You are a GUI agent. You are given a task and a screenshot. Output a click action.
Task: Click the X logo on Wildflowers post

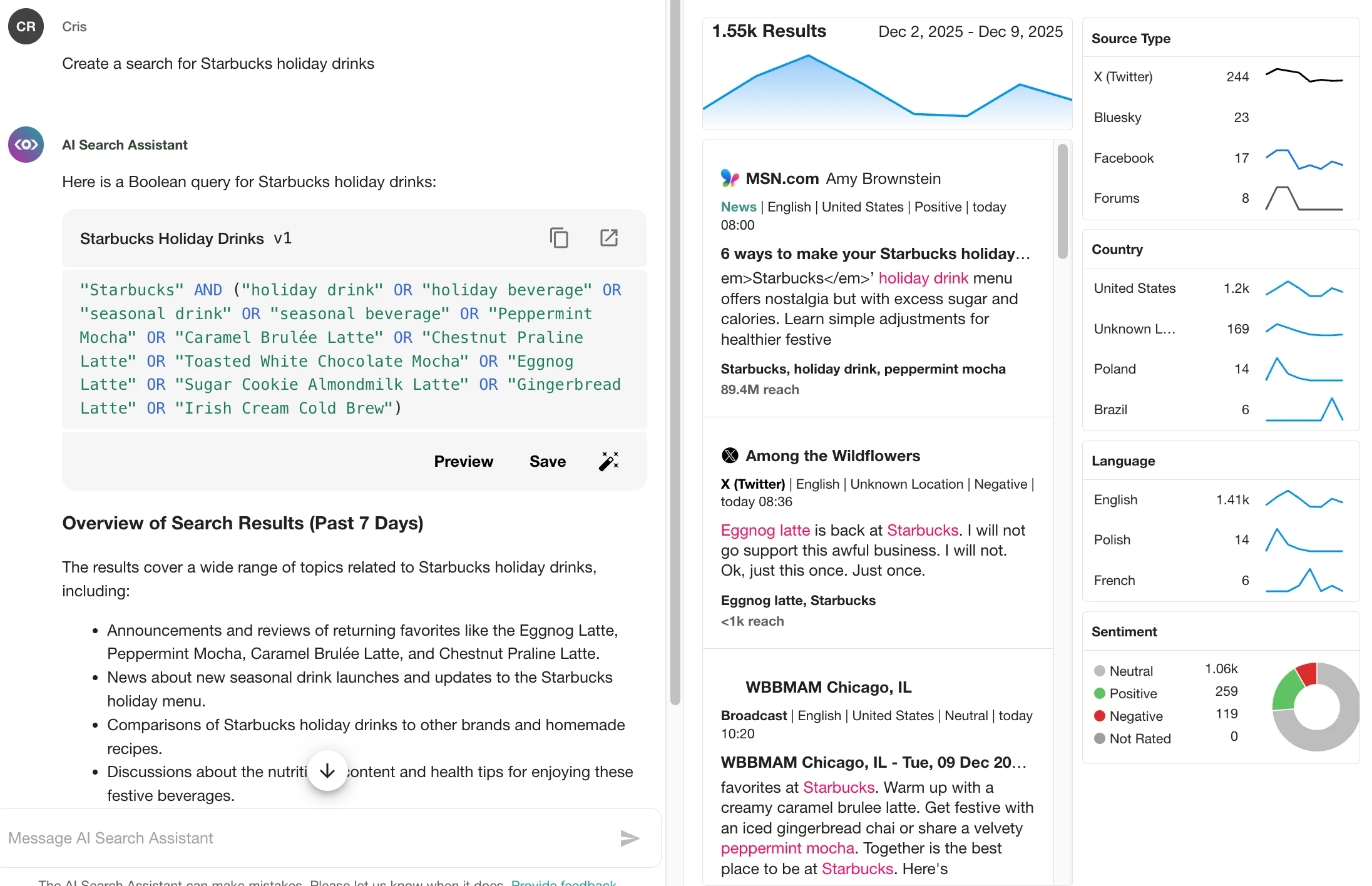(x=730, y=456)
